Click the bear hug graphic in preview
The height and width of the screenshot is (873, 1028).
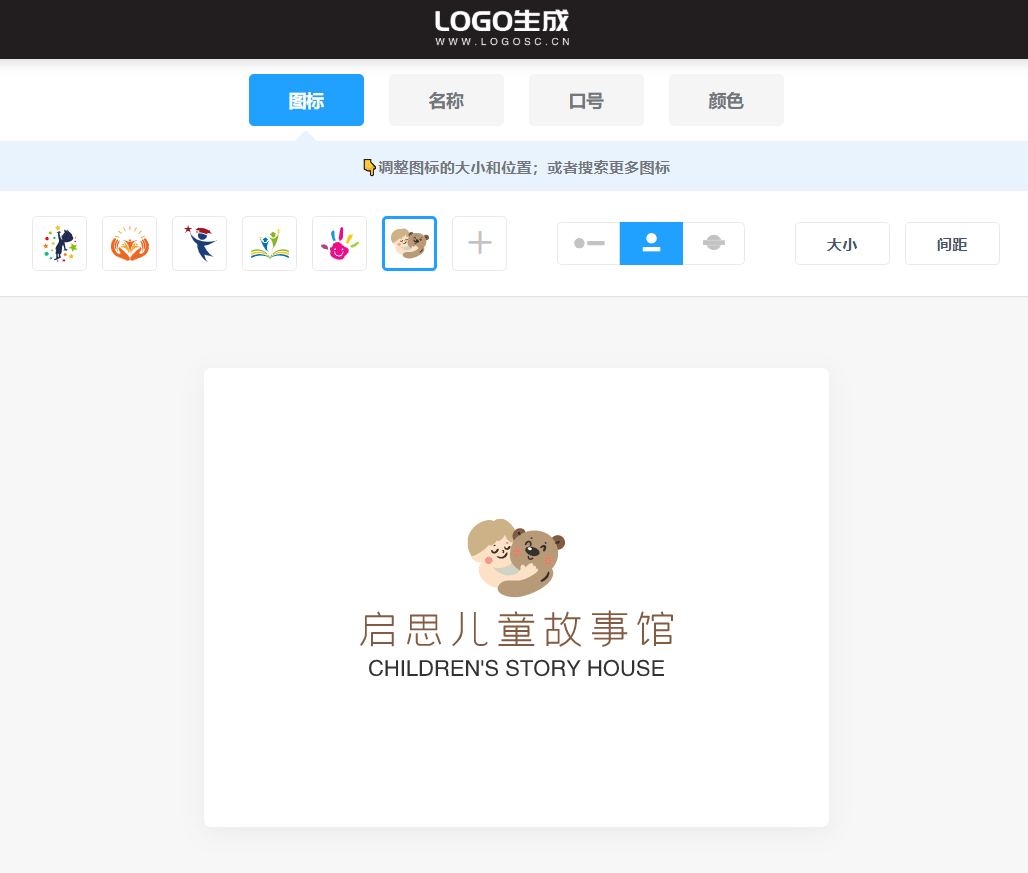point(516,558)
